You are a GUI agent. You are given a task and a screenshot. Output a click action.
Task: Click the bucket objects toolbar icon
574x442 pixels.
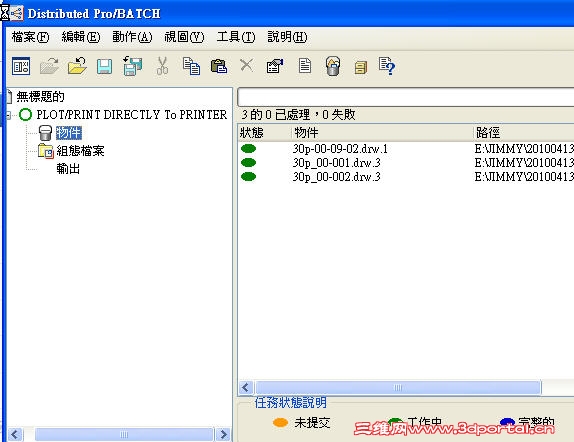(x=333, y=66)
